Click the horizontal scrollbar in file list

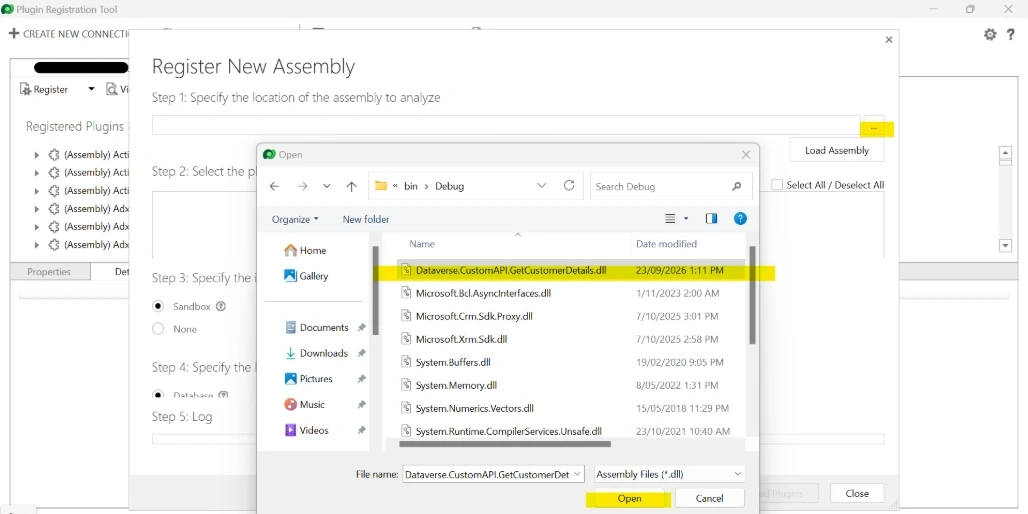click(505, 444)
